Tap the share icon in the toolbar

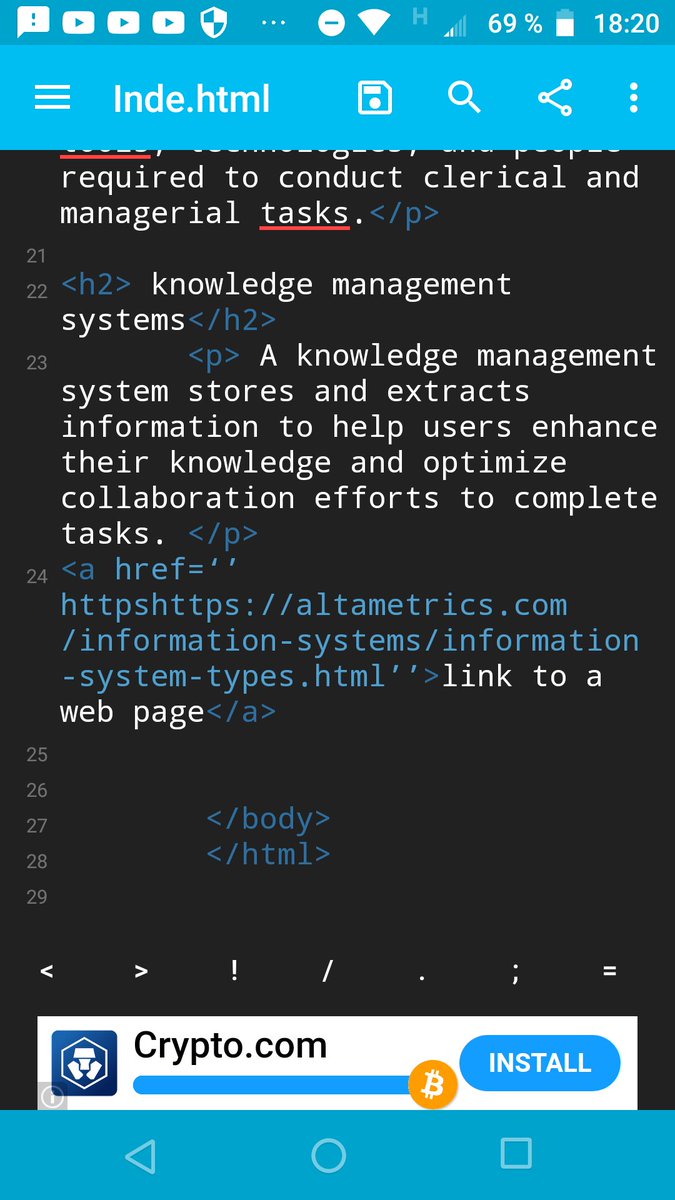[x=554, y=97]
